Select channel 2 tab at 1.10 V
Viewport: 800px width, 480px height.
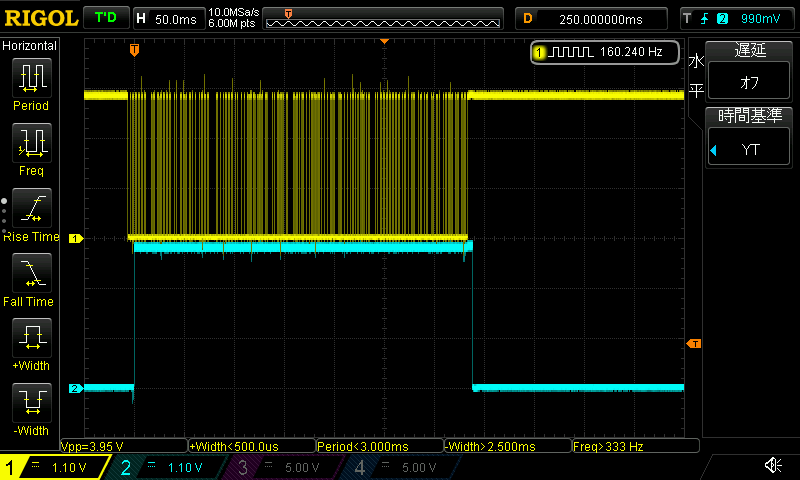coord(168,467)
